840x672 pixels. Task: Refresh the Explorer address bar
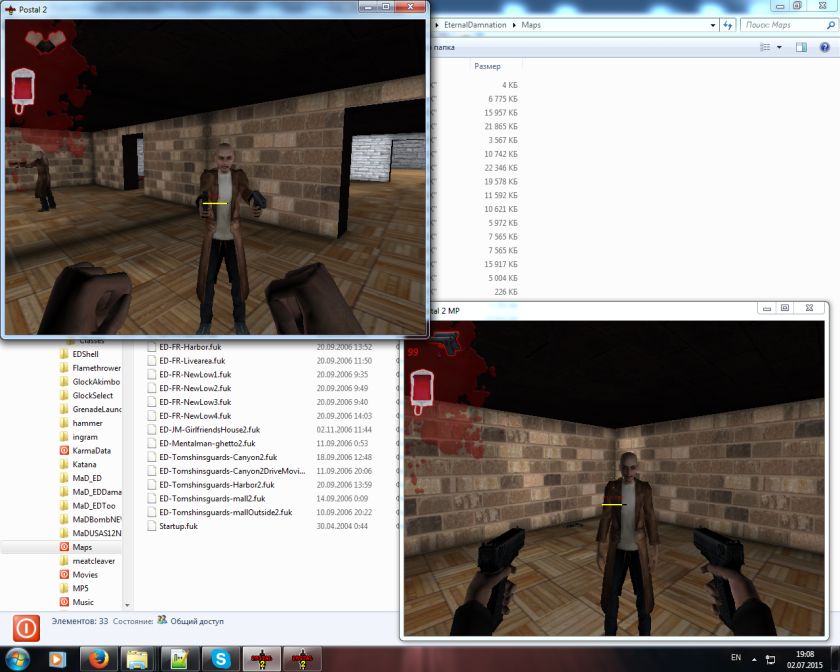pos(728,25)
